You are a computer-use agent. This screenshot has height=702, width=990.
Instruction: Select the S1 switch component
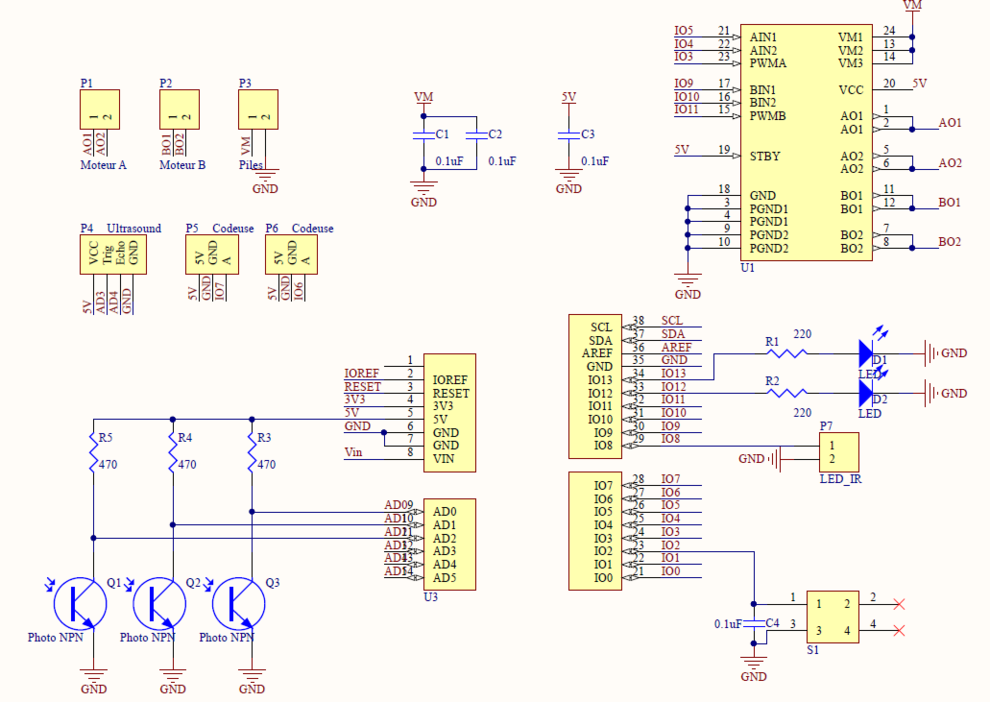pyautogui.click(x=832, y=616)
